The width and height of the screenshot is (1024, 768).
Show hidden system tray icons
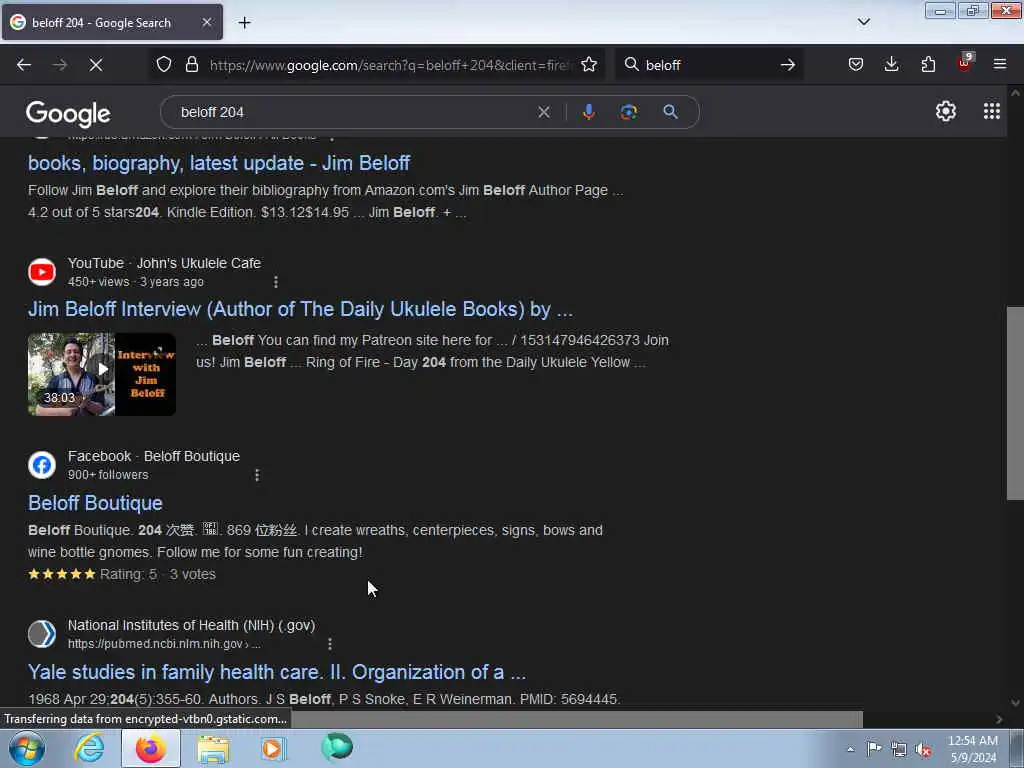(x=850, y=749)
